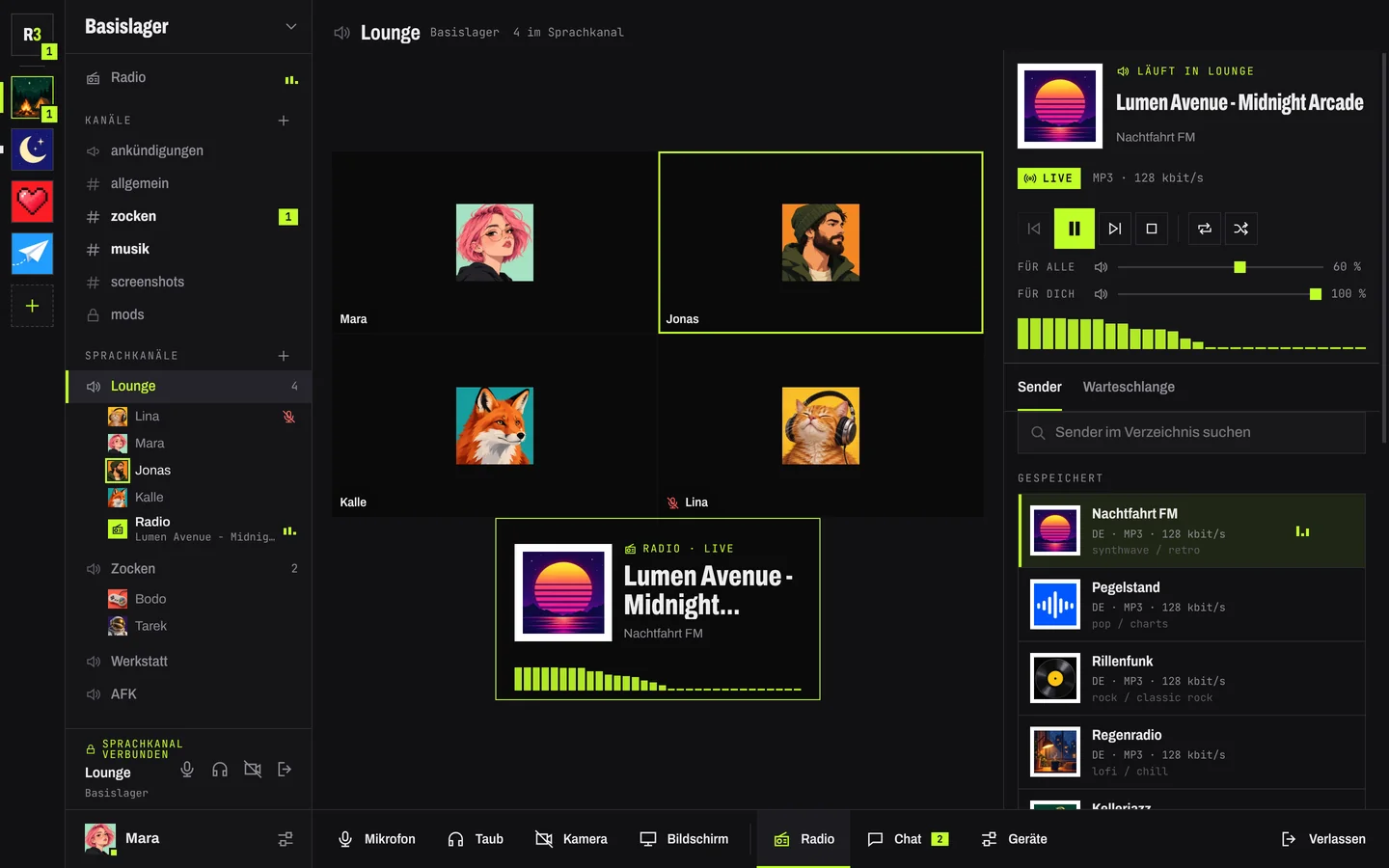This screenshot has width=1389, height=868.
Task: Disconnect using the voice-connected panel exit icon
Action: click(x=285, y=769)
